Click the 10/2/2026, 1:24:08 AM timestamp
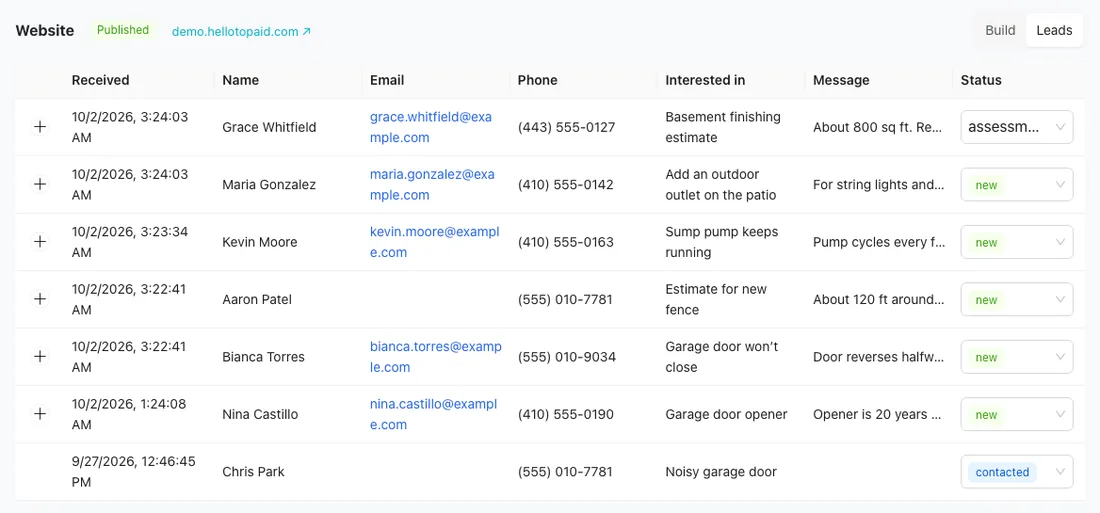 128,415
